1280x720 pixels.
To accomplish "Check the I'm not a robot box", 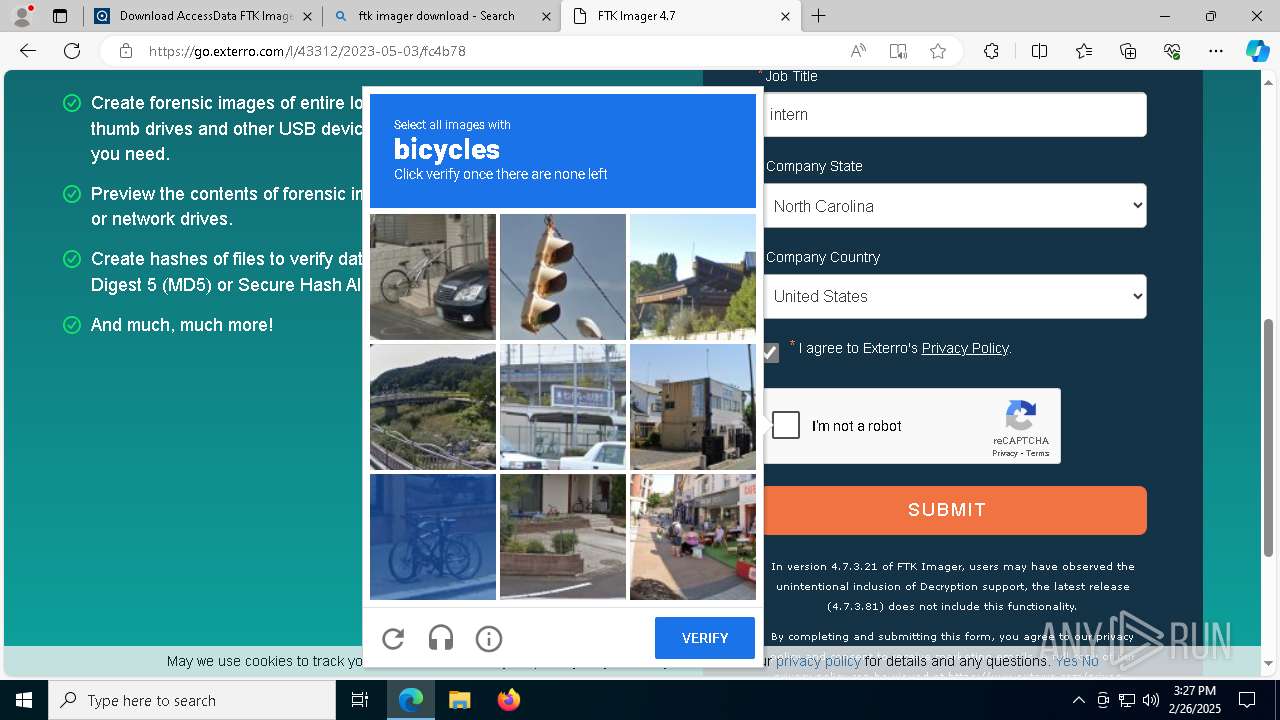I will (x=786, y=425).
